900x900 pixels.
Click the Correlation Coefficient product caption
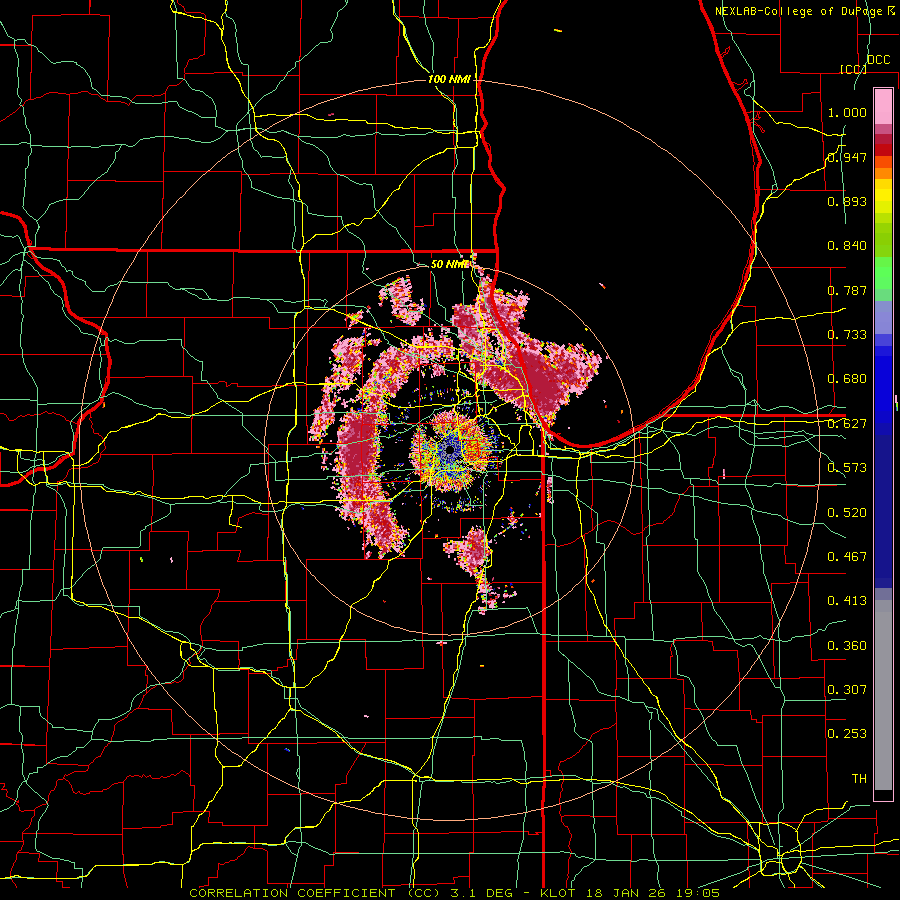454,893
